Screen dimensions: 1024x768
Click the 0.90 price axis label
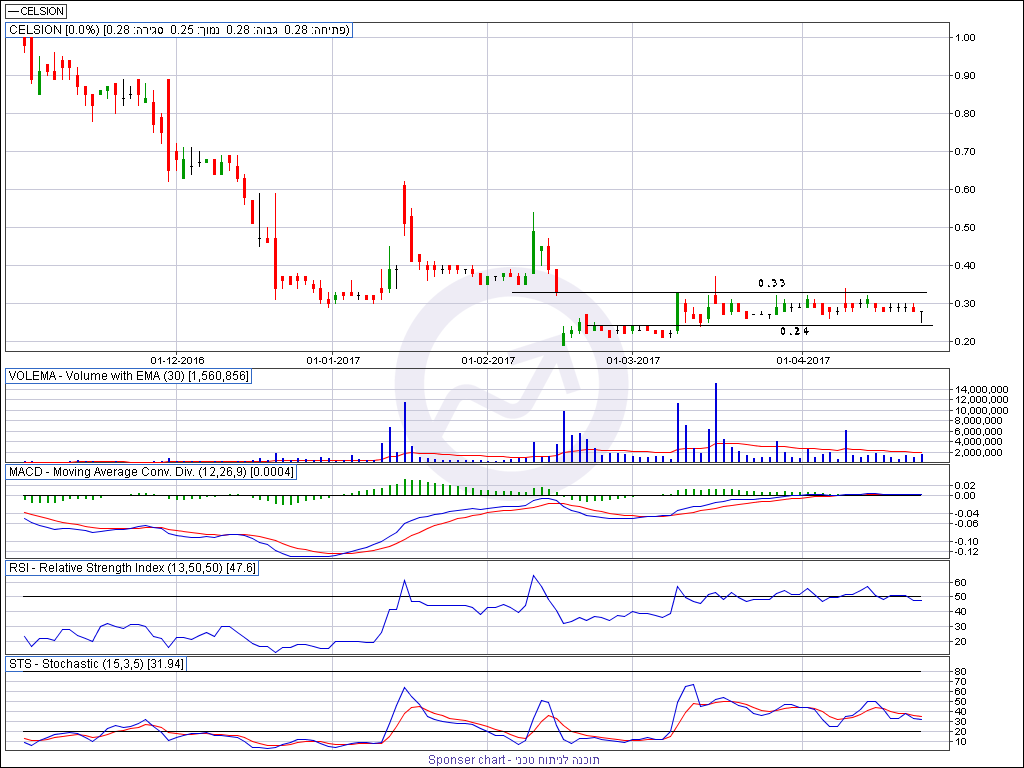pyautogui.click(x=965, y=76)
